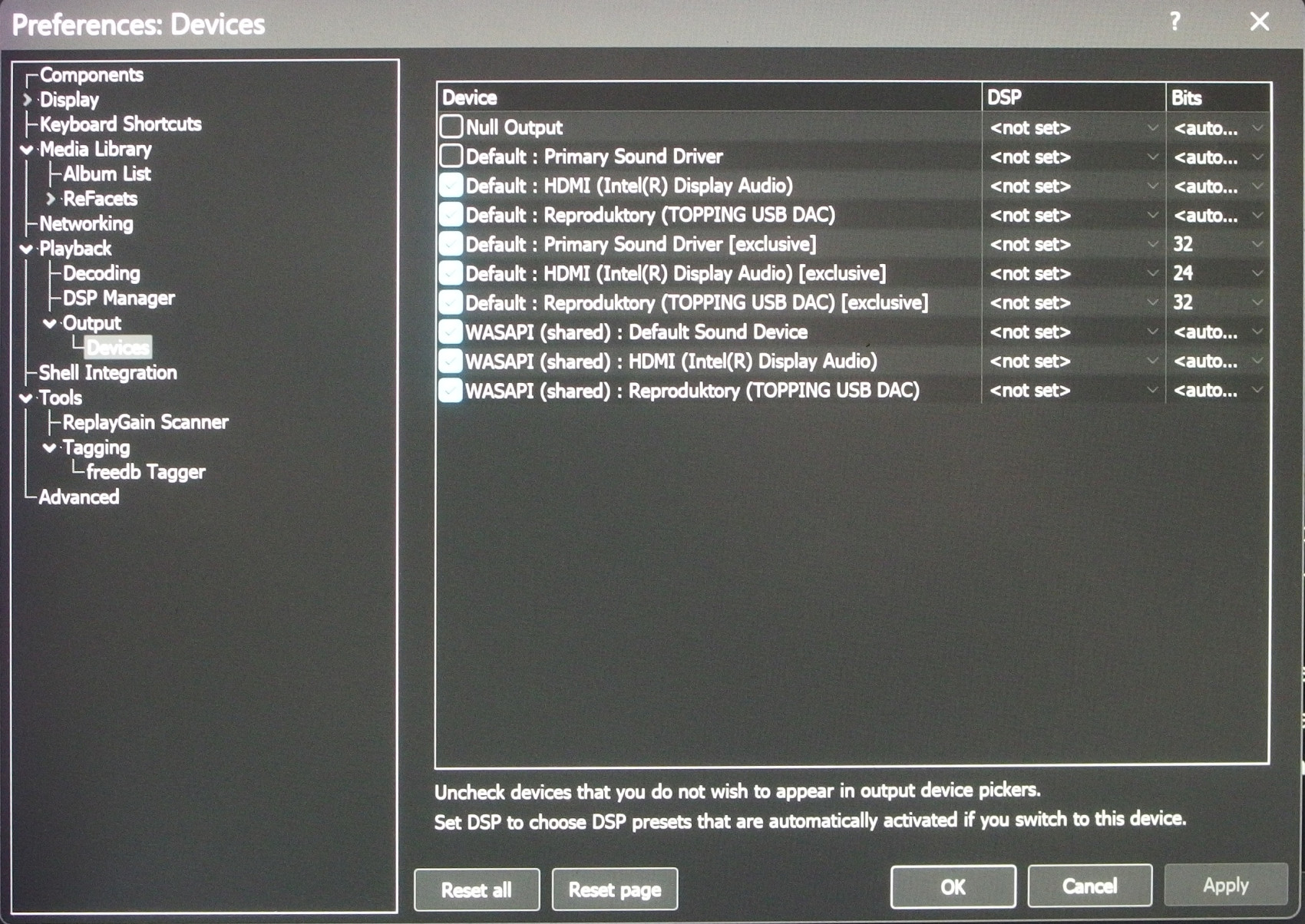Uncheck WASAPI (shared) Default Sound Device

pos(451,332)
